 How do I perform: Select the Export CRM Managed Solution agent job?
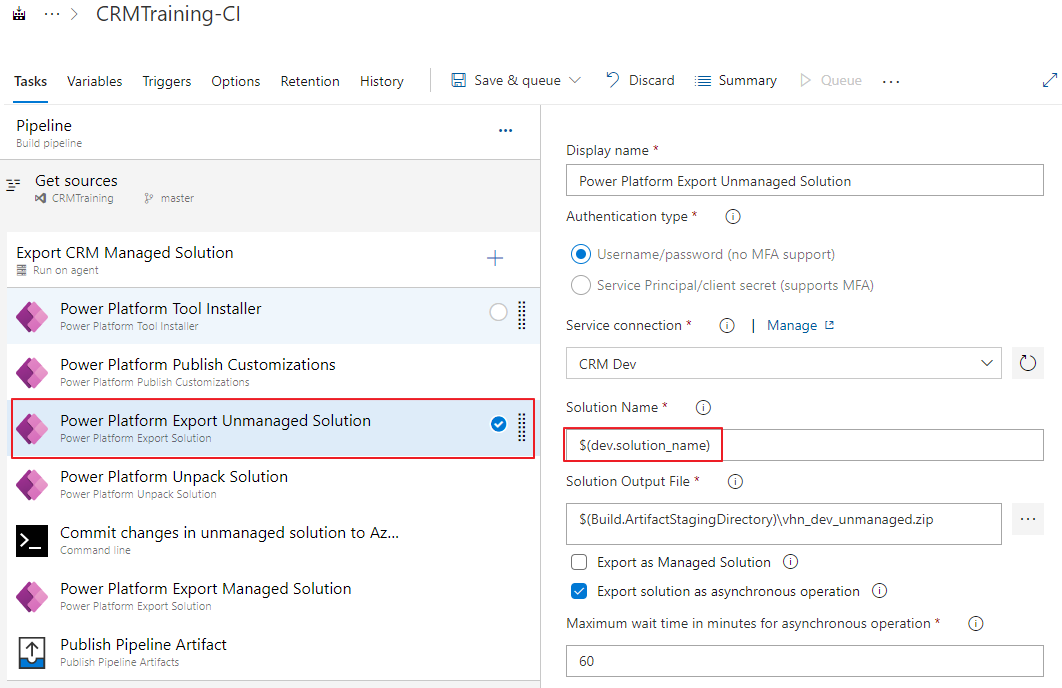pos(274,260)
